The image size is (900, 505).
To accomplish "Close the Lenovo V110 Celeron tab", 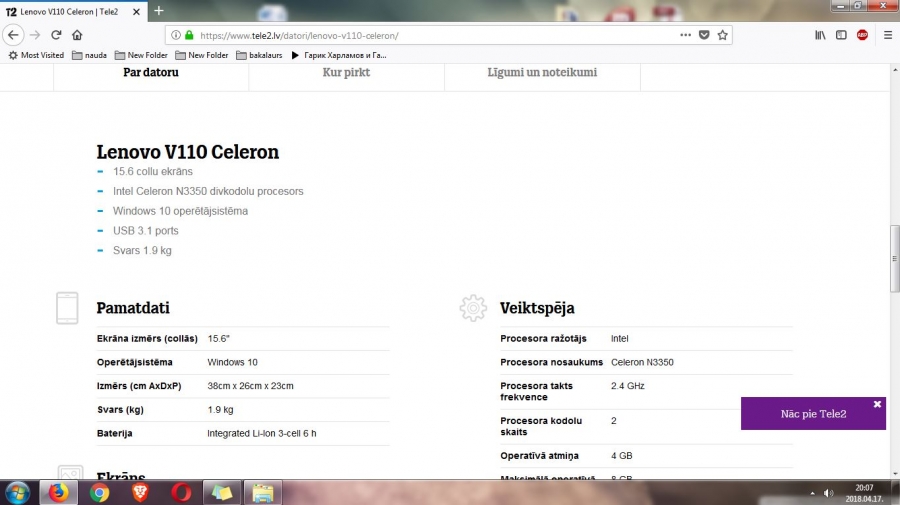I will [x=136, y=11].
